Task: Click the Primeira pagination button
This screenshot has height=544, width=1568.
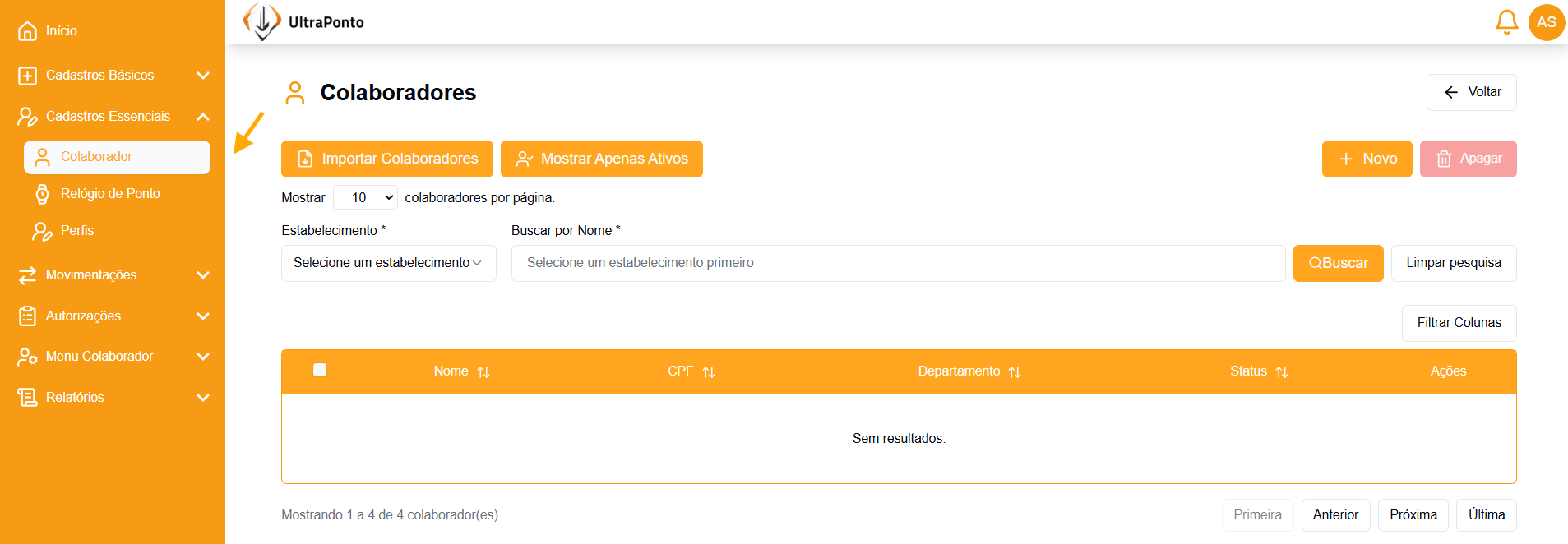Action: pos(1257,515)
